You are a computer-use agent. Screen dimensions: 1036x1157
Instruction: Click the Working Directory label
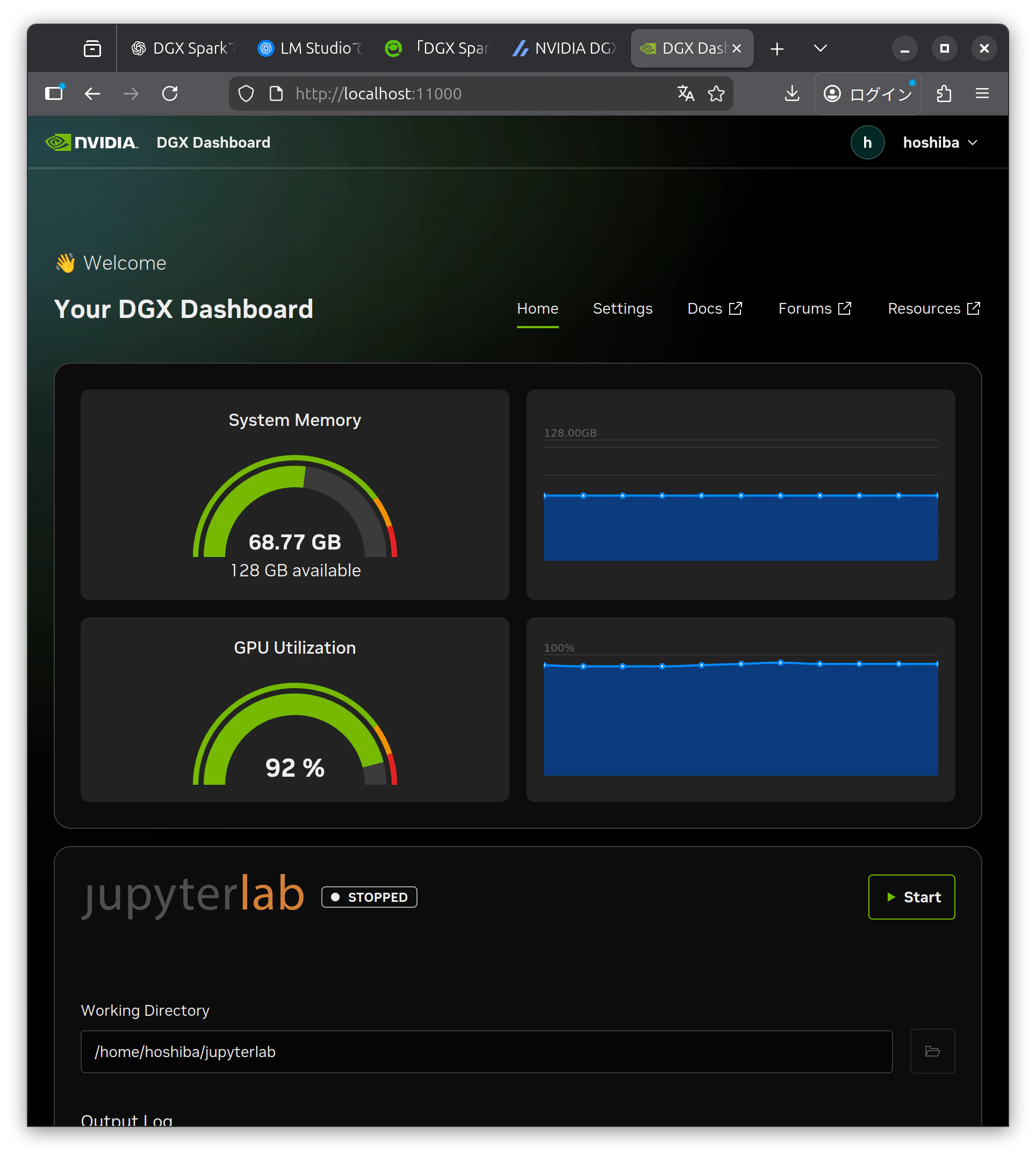coord(145,1010)
